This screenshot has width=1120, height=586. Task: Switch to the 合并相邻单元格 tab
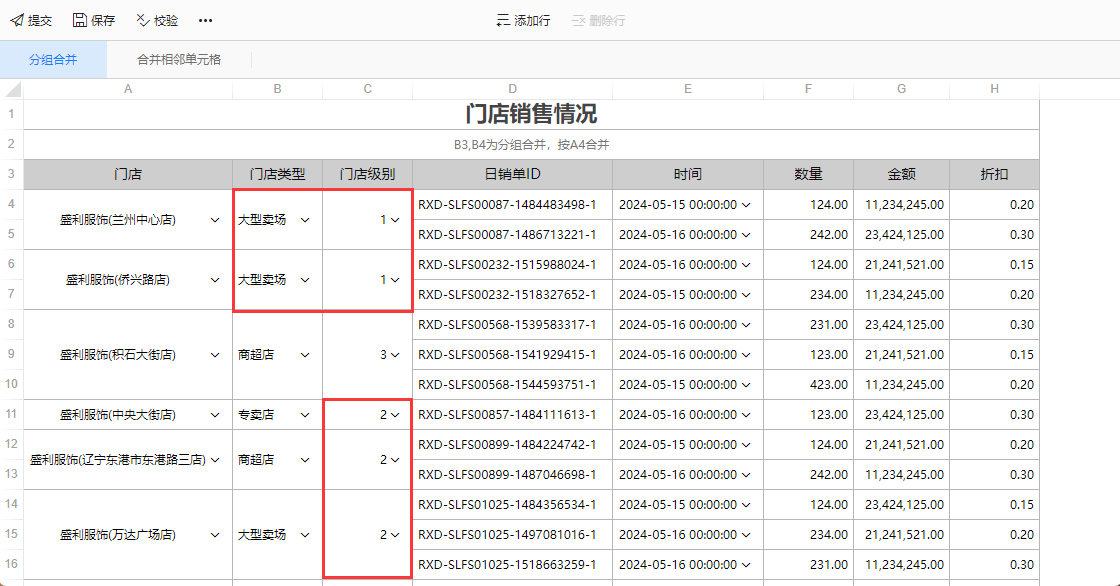click(x=176, y=59)
